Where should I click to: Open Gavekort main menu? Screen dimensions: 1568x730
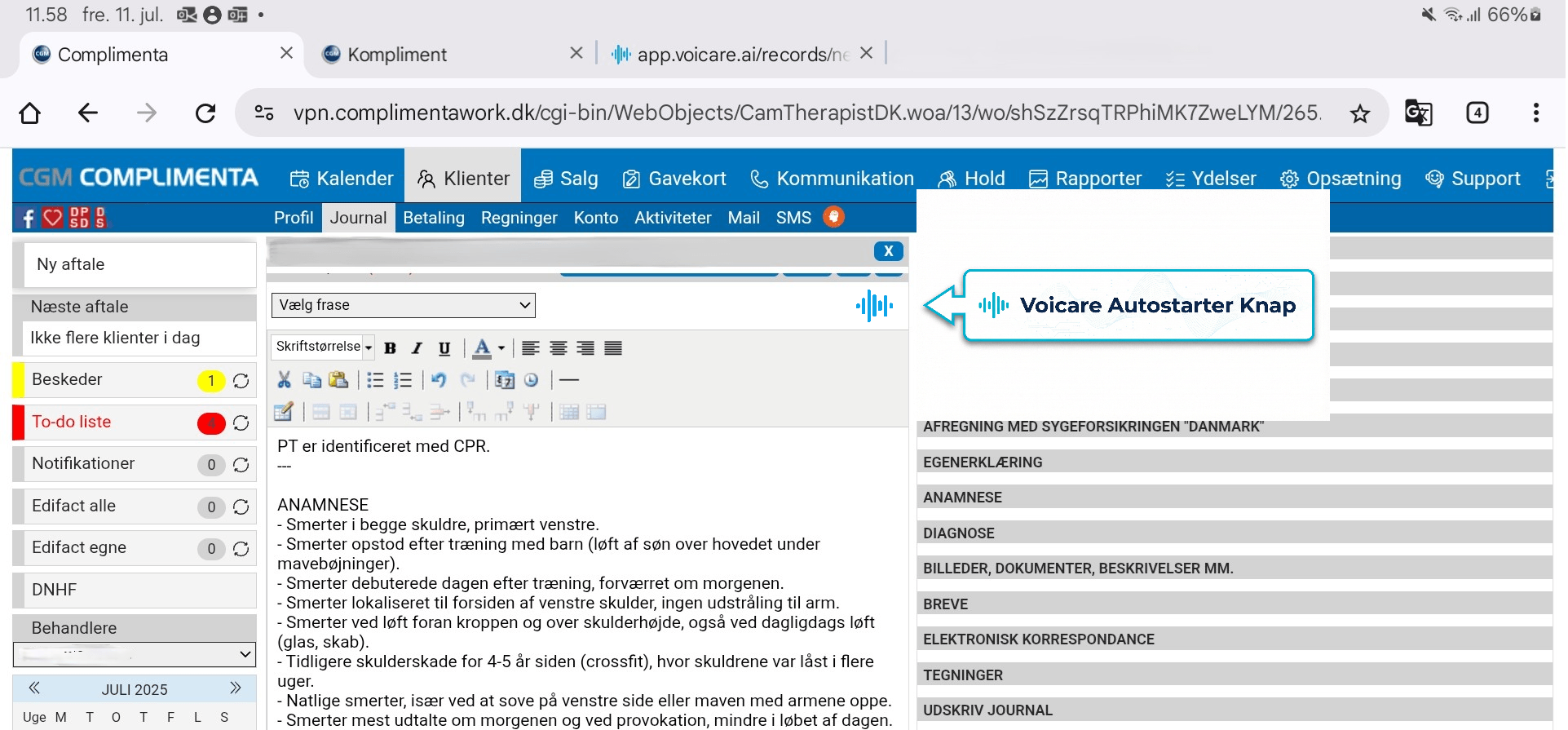coord(674,179)
